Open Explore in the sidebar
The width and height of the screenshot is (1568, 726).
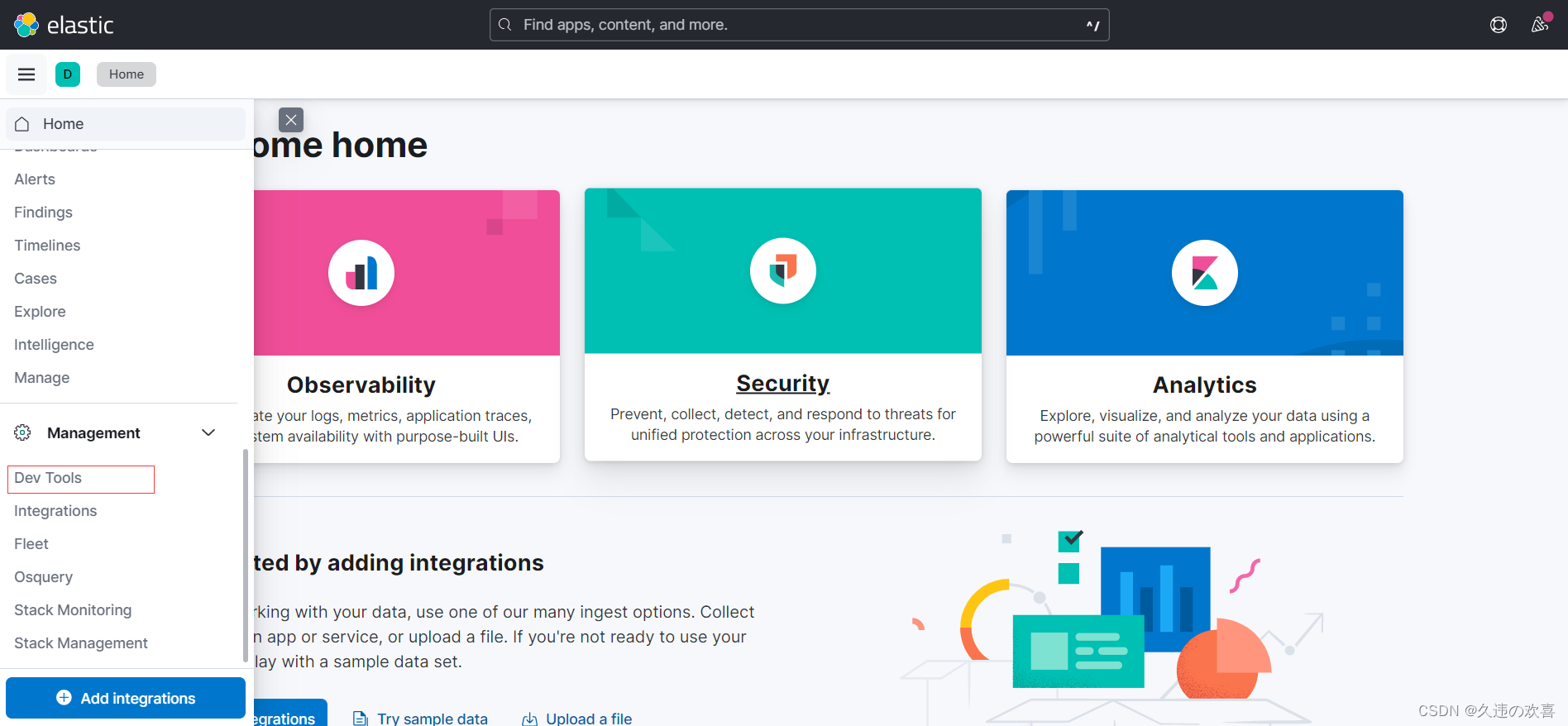click(40, 312)
